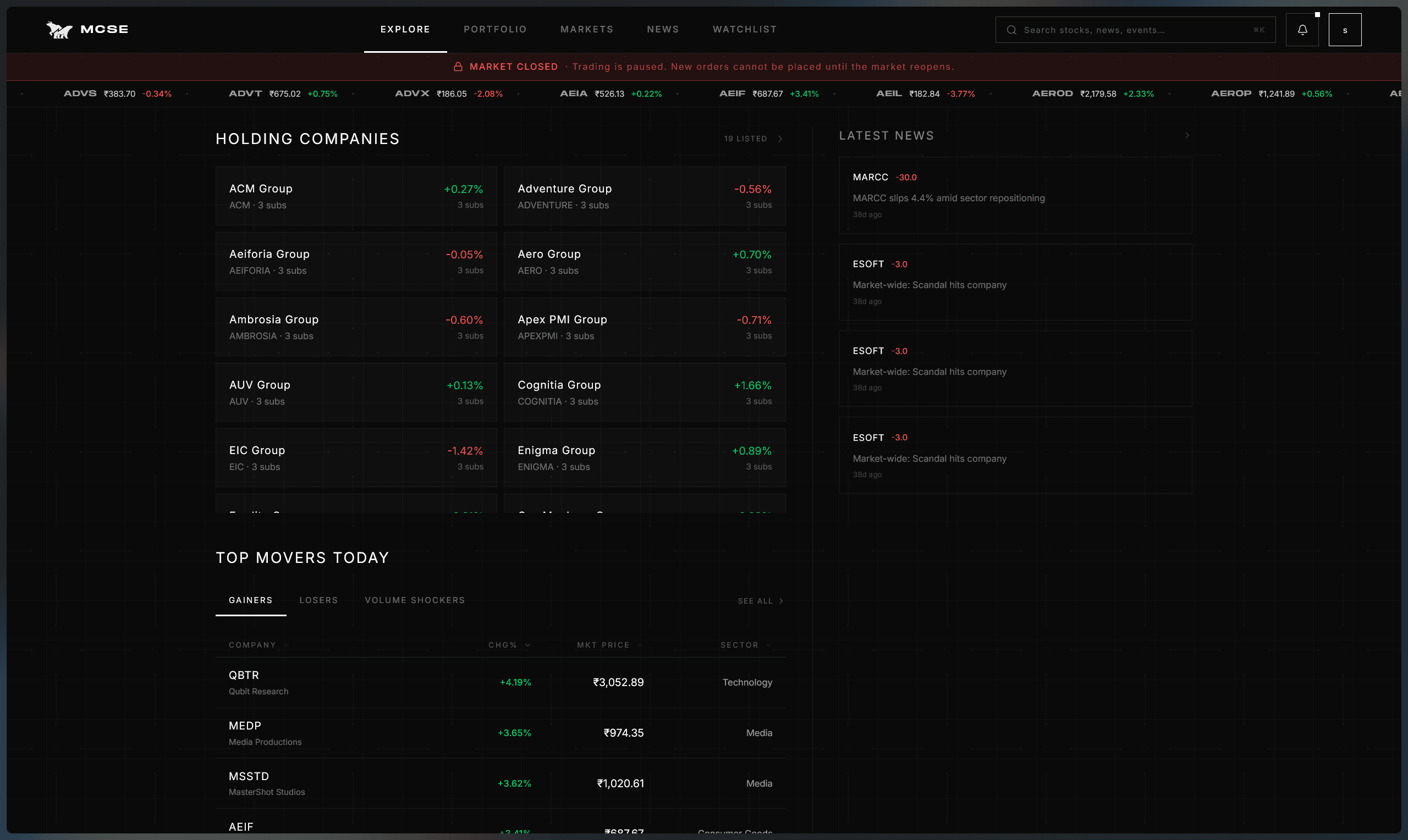Open the EIC Group card
The width and height of the screenshot is (1408, 840).
click(x=356, y=458)
